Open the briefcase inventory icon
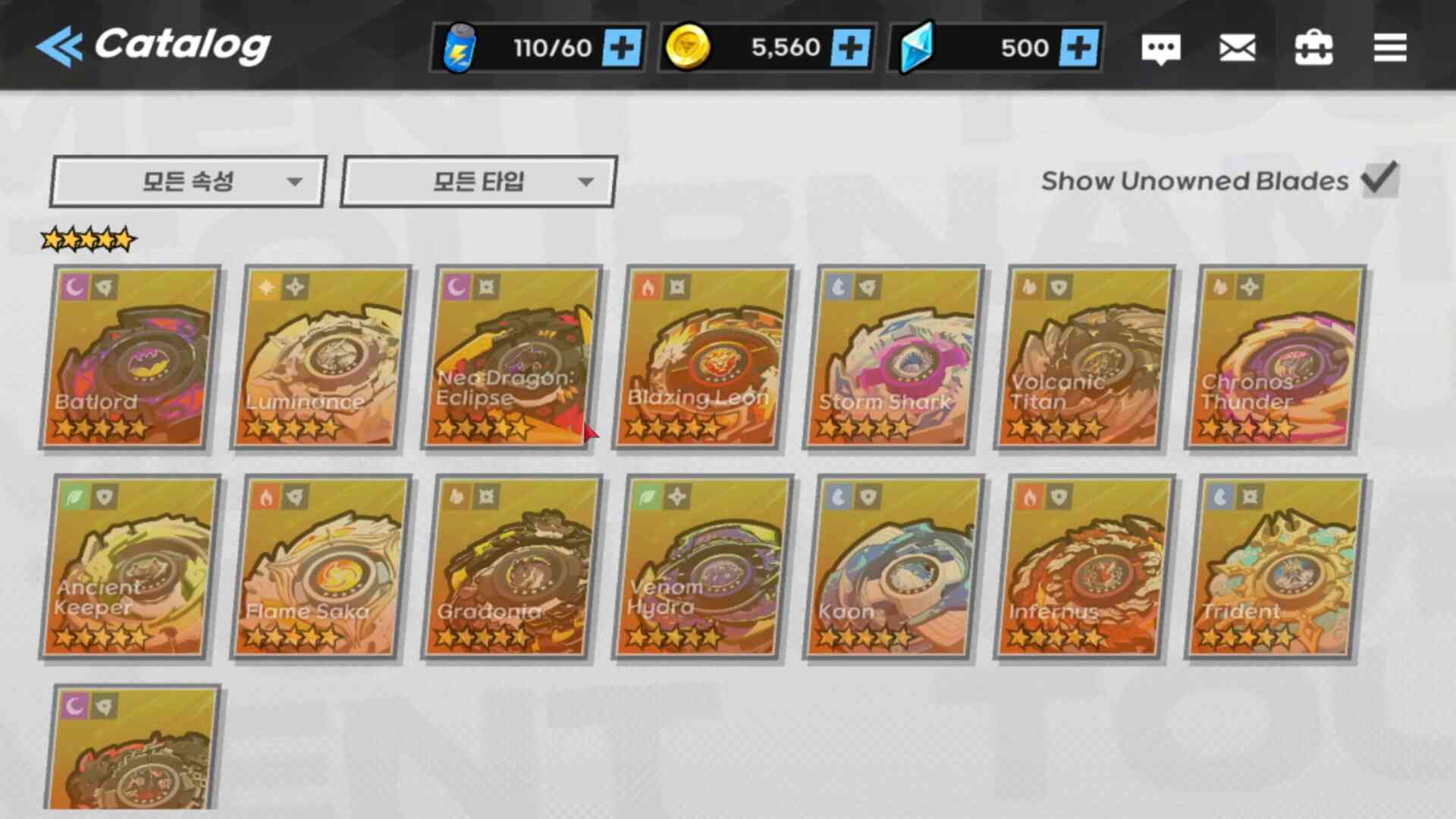 (x=1313, y=48)
